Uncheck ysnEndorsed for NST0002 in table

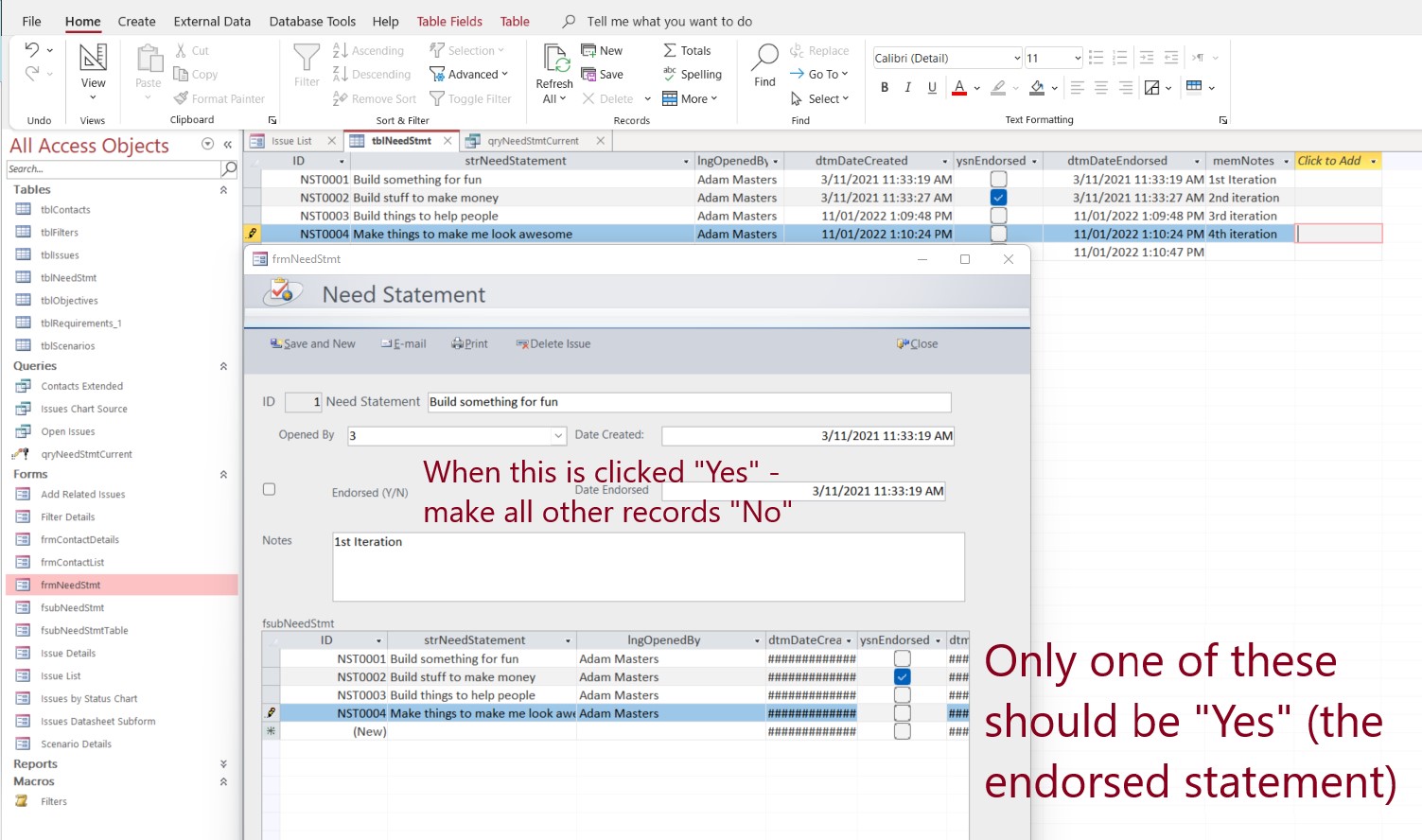(998, 198)
